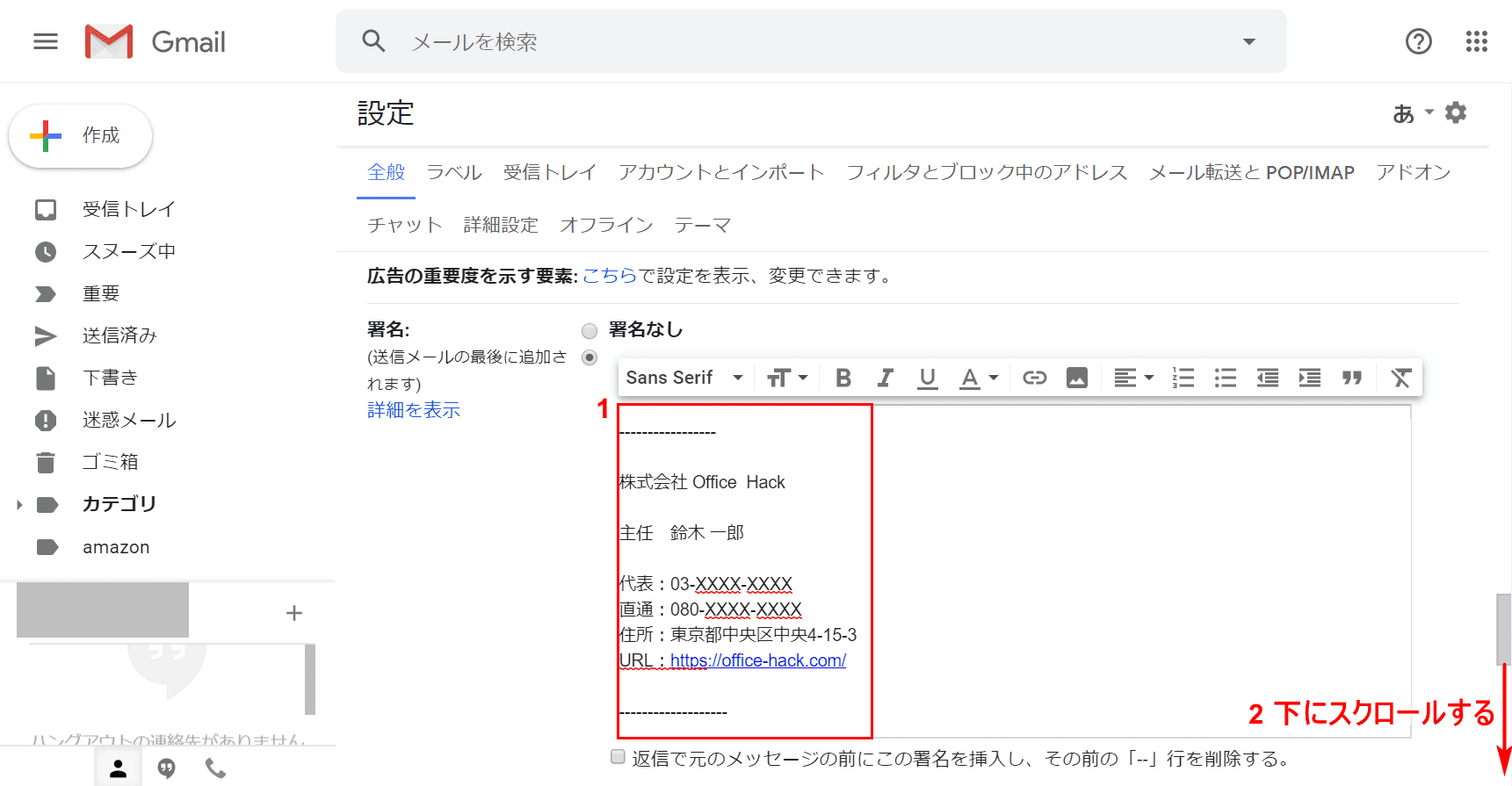Apply quote formatting
The height and width of the screenshot is (786, 1512).
pos(1352,378)
